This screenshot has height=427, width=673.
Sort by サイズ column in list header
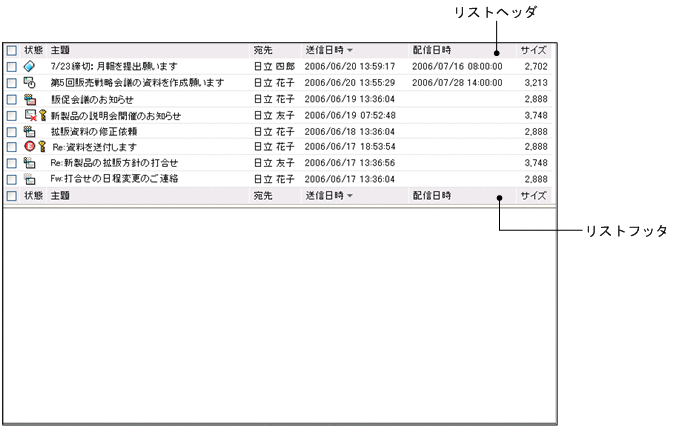pos(534,50)
